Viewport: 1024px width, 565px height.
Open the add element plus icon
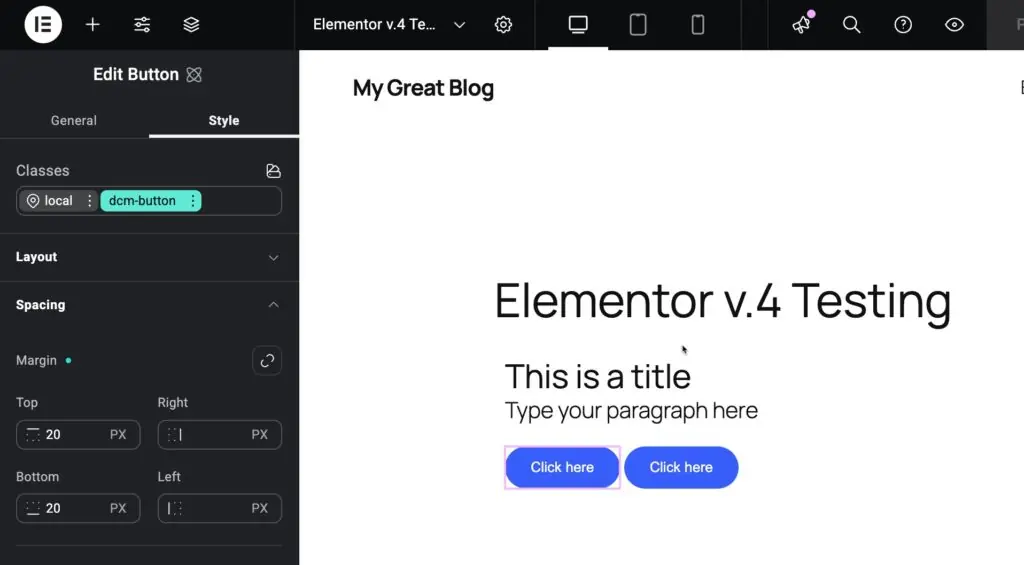(93, 25)
